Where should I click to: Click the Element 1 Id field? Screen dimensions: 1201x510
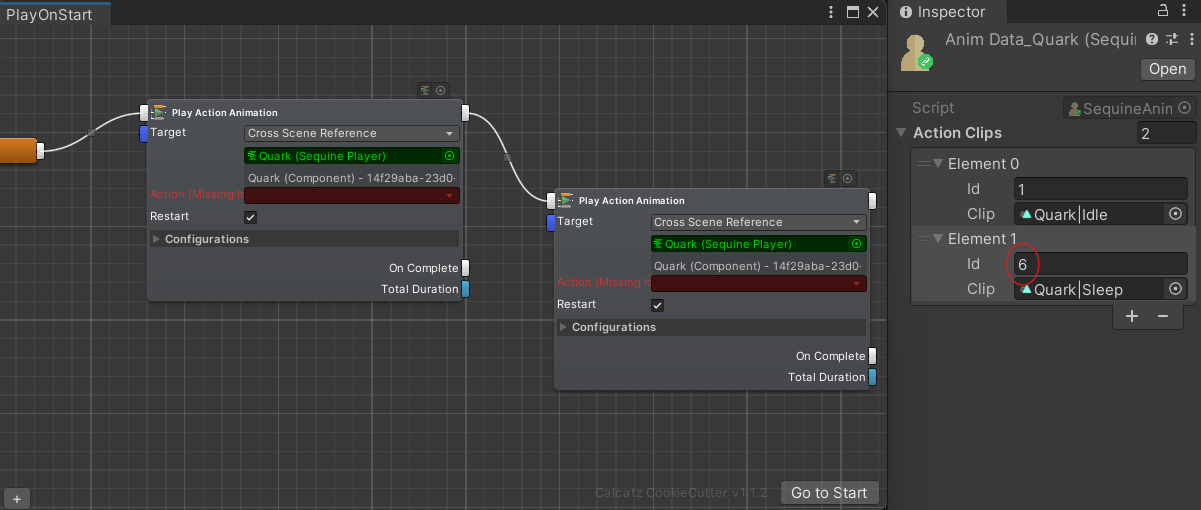click(1100, 264)
